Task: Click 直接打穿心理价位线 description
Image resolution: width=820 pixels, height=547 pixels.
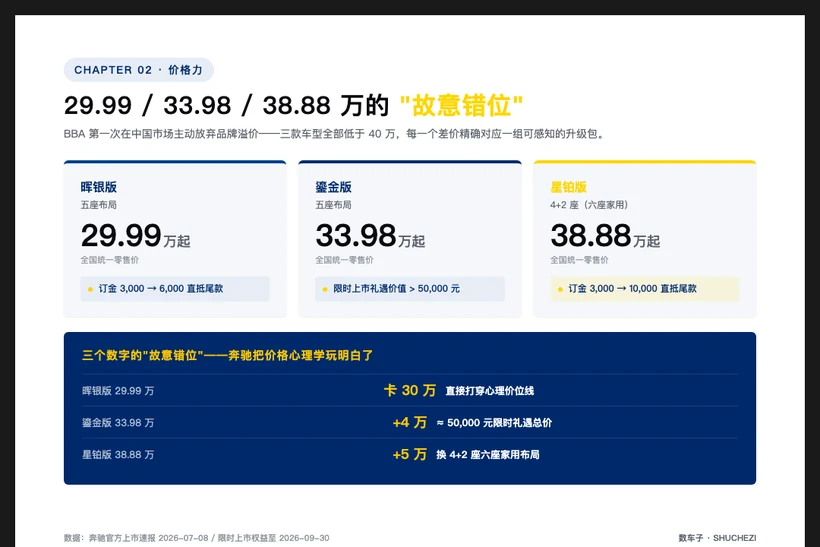Action: coord(489,391)
